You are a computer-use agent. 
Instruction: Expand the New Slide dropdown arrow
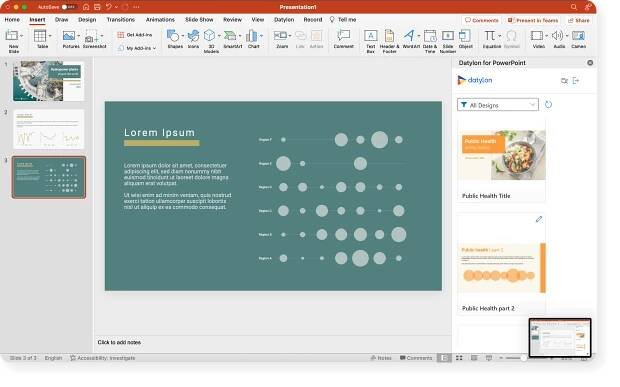click(x=21, y=36)
